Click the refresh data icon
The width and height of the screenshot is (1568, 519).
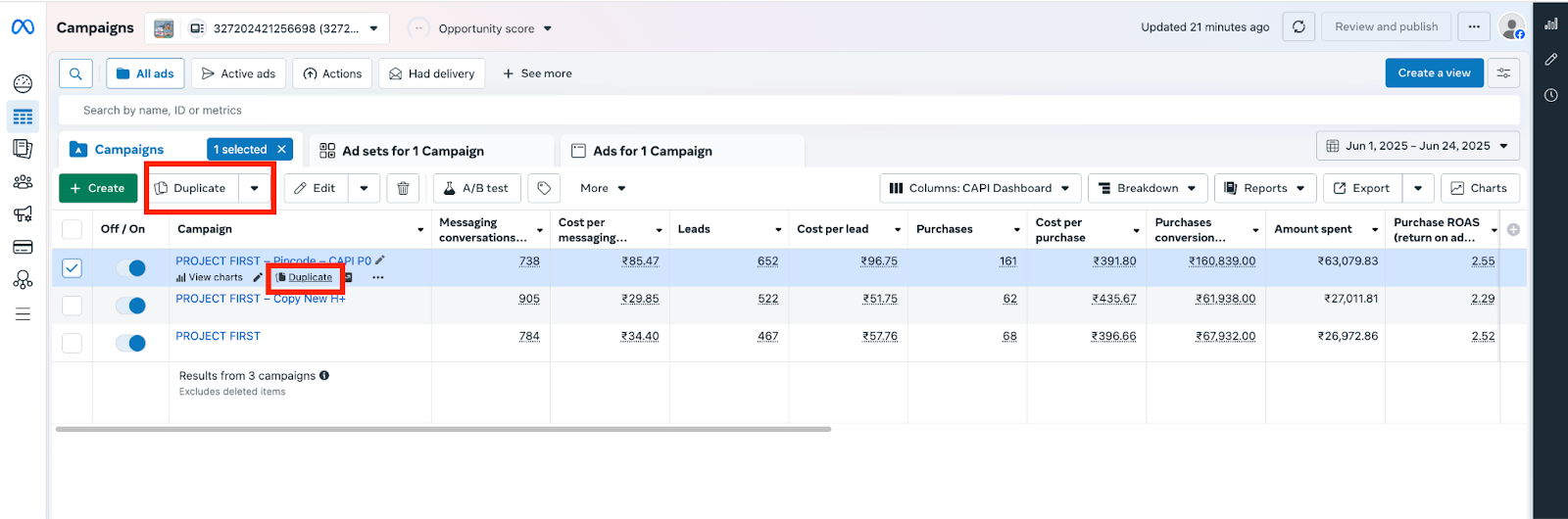[x=1298, y=27]
